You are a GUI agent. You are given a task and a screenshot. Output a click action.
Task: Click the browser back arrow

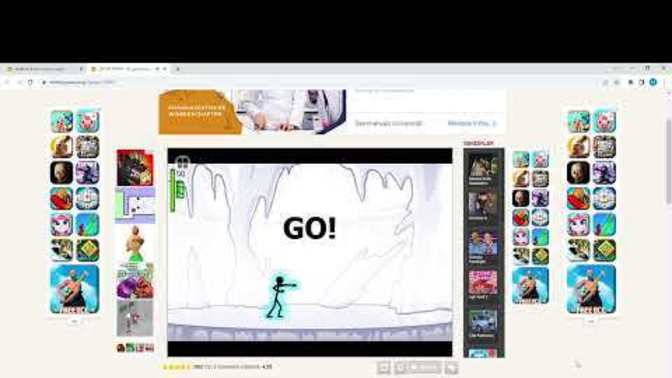[x=7, y=82]
